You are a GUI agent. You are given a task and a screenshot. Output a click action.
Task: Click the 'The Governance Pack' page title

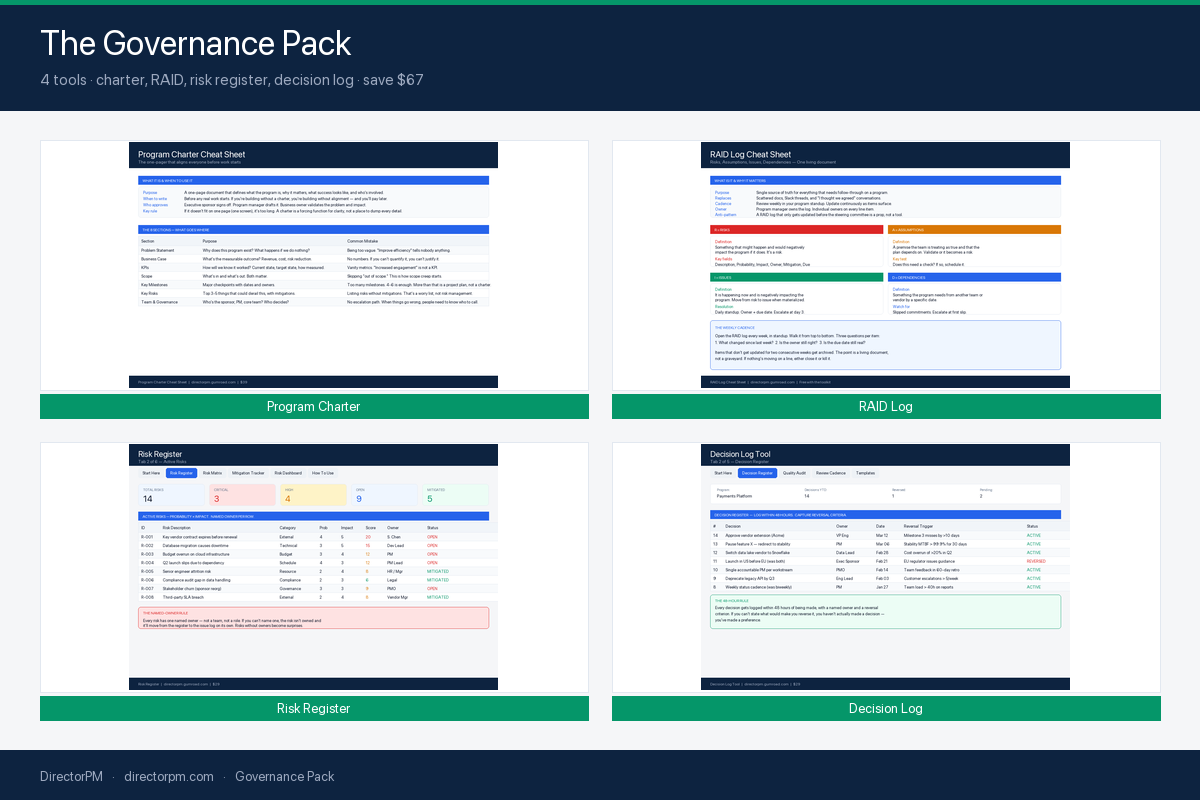196,43
